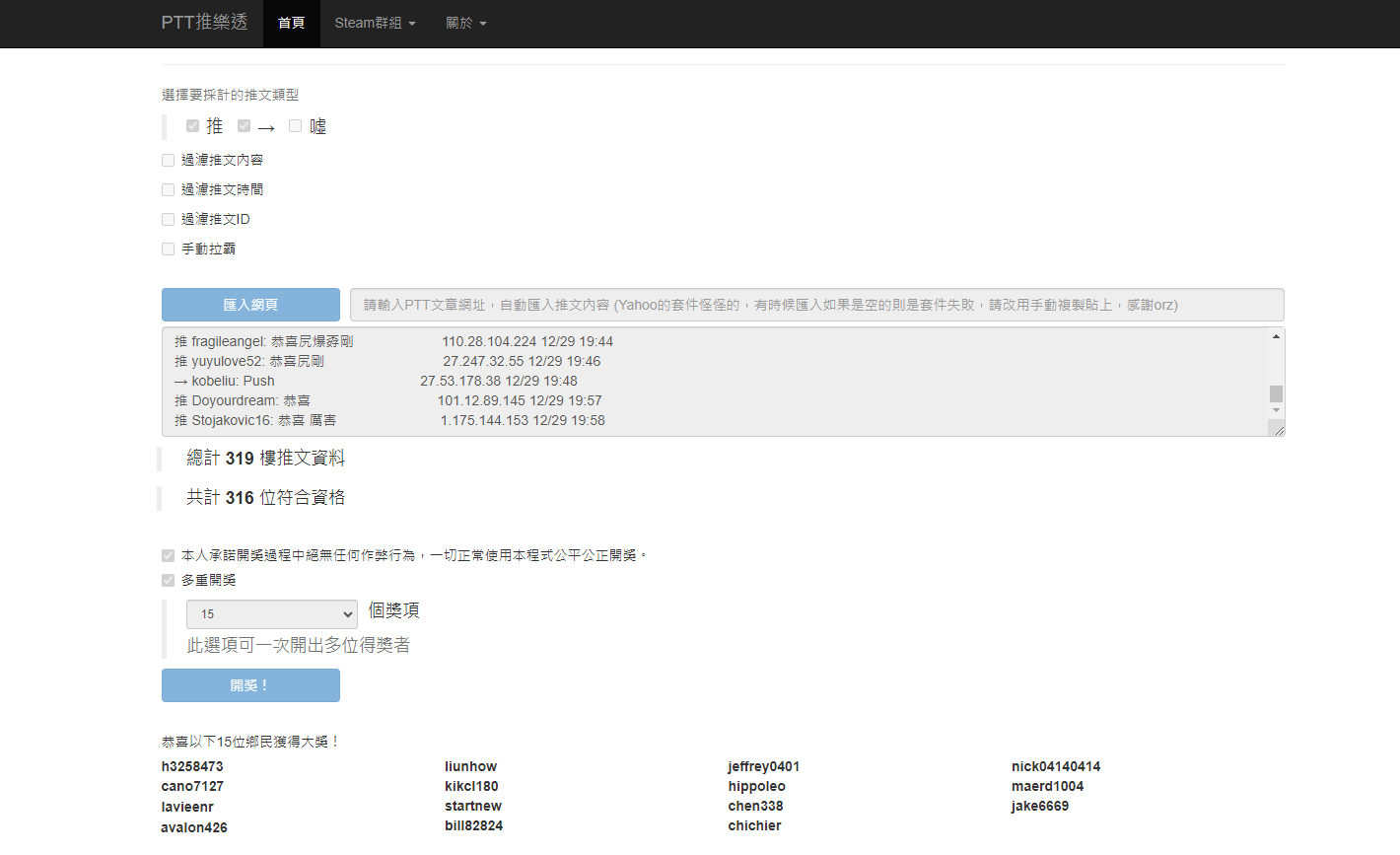
Task: Focus the PTT article URL input field
Action: point(816,305)
